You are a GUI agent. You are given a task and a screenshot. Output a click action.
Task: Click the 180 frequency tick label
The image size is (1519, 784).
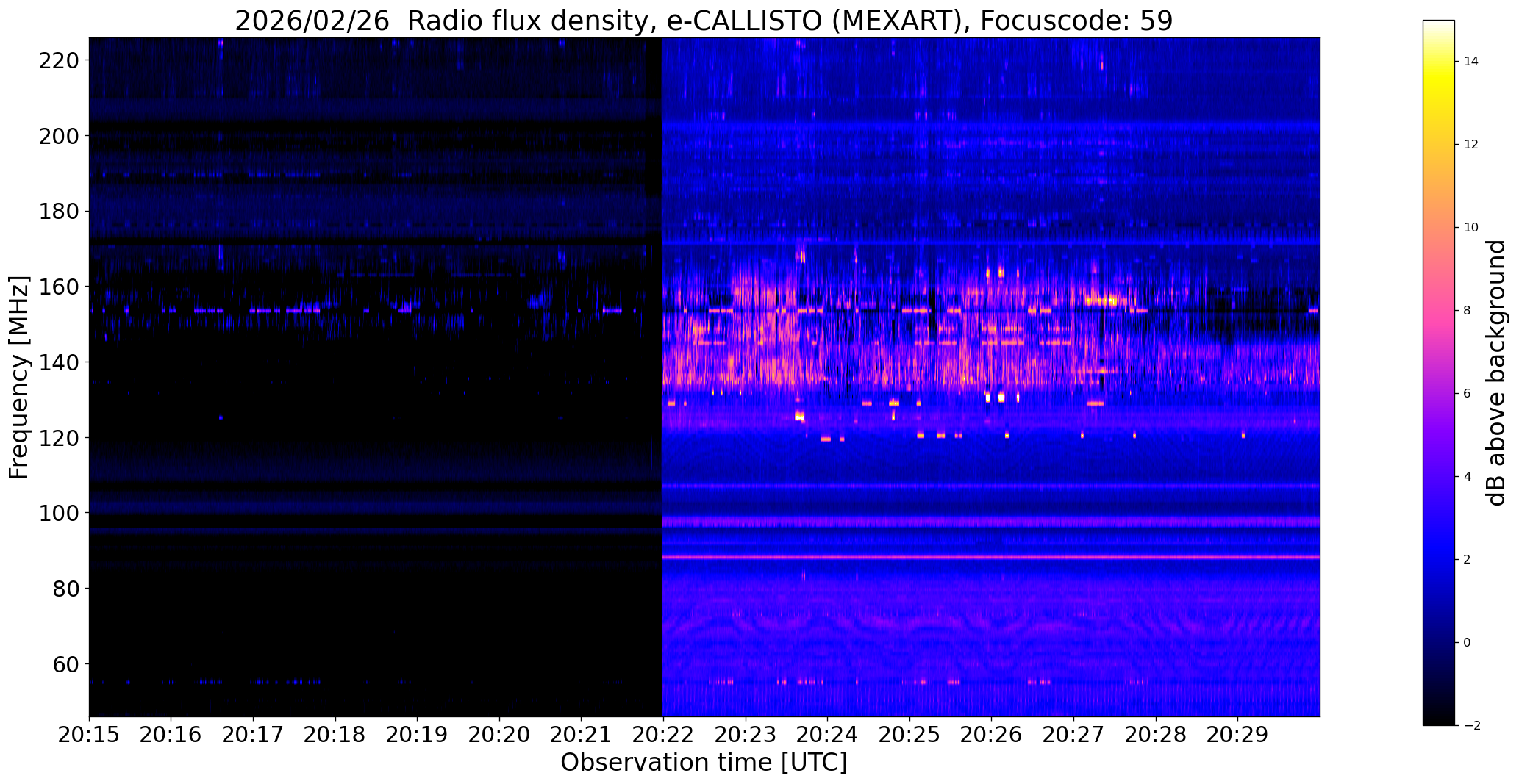(57, 212)
